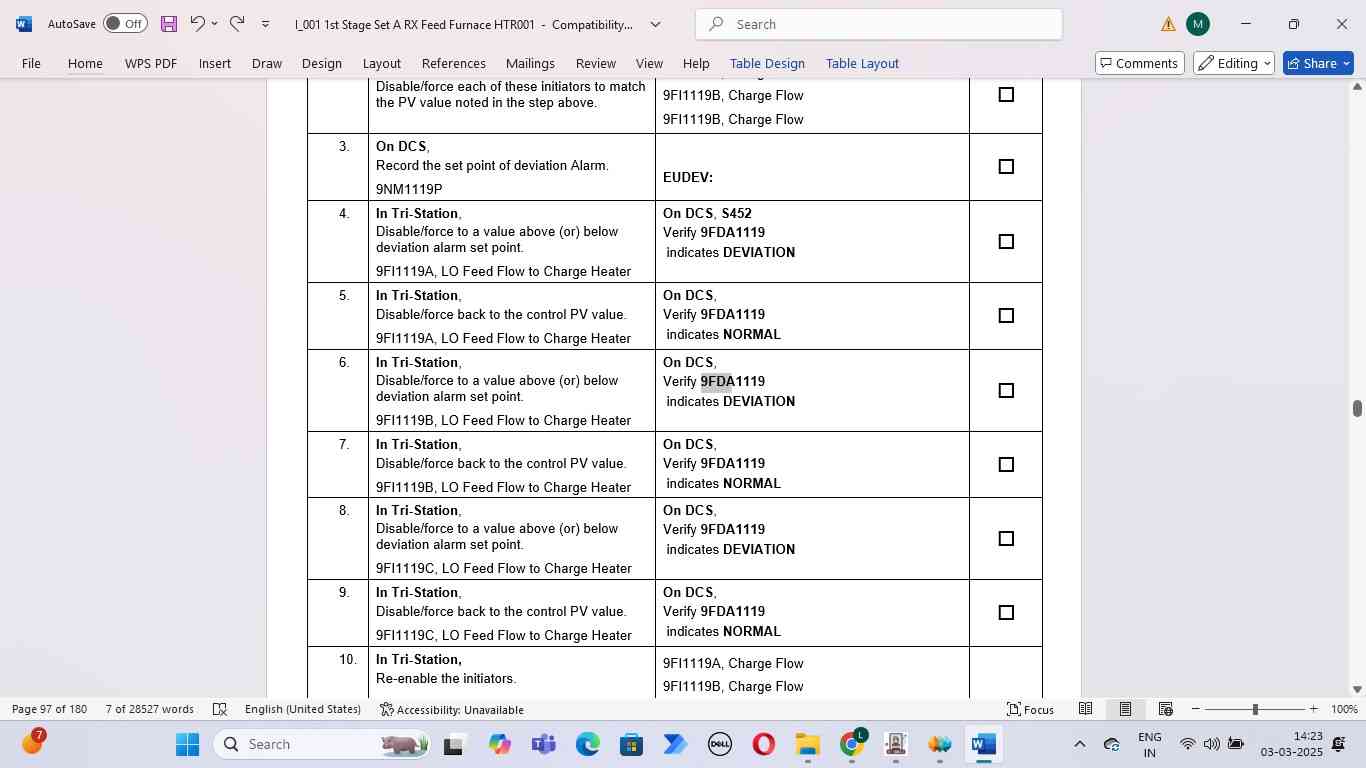Open Task View from the taskbar

click(454, 744)
